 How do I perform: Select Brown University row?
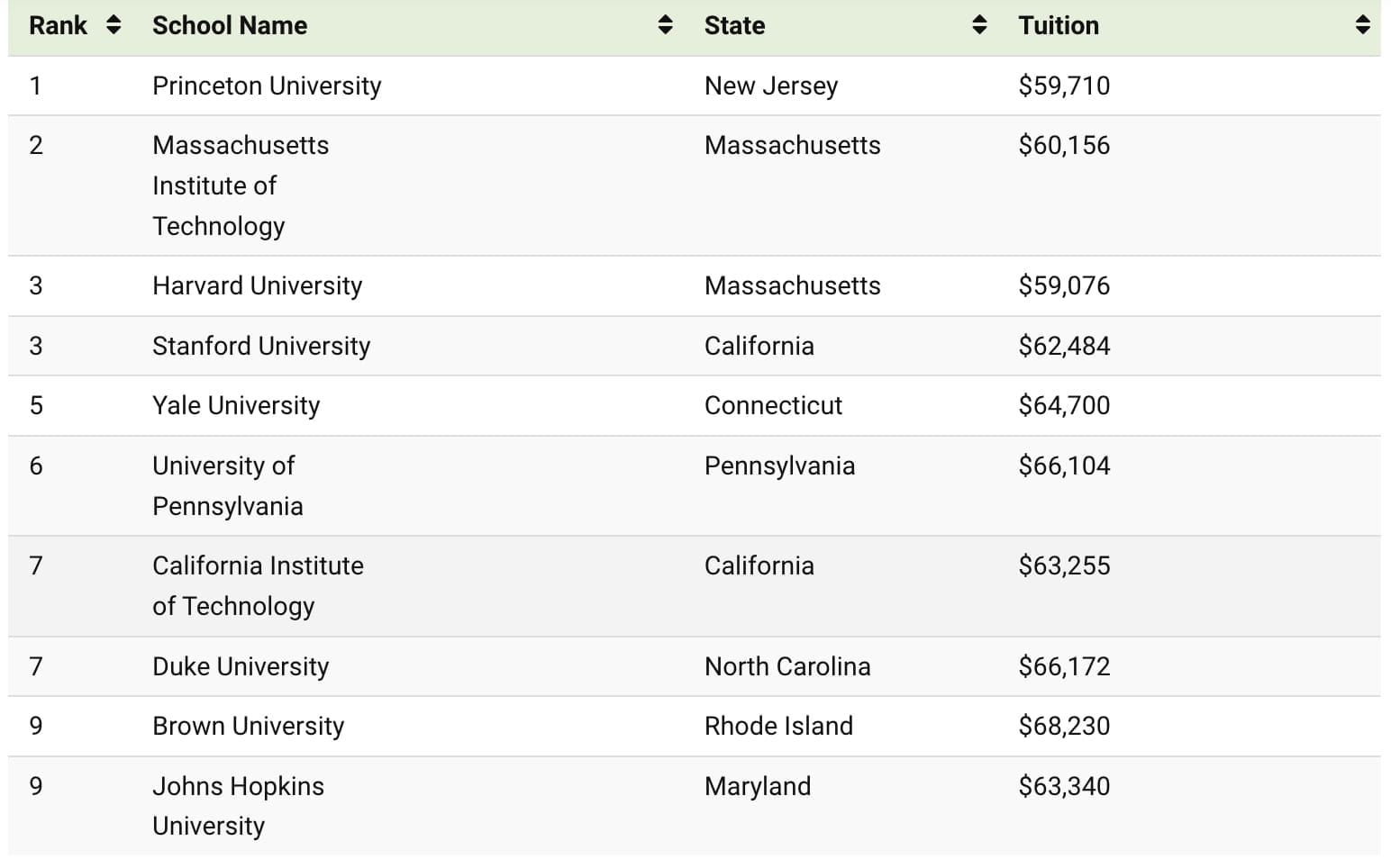pos(248,726)
